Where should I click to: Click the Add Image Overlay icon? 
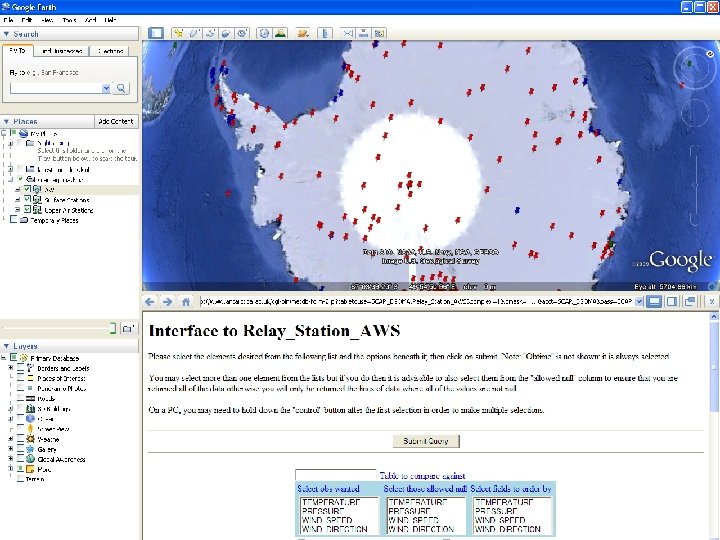pyautogui.click(x=226, y=33)
